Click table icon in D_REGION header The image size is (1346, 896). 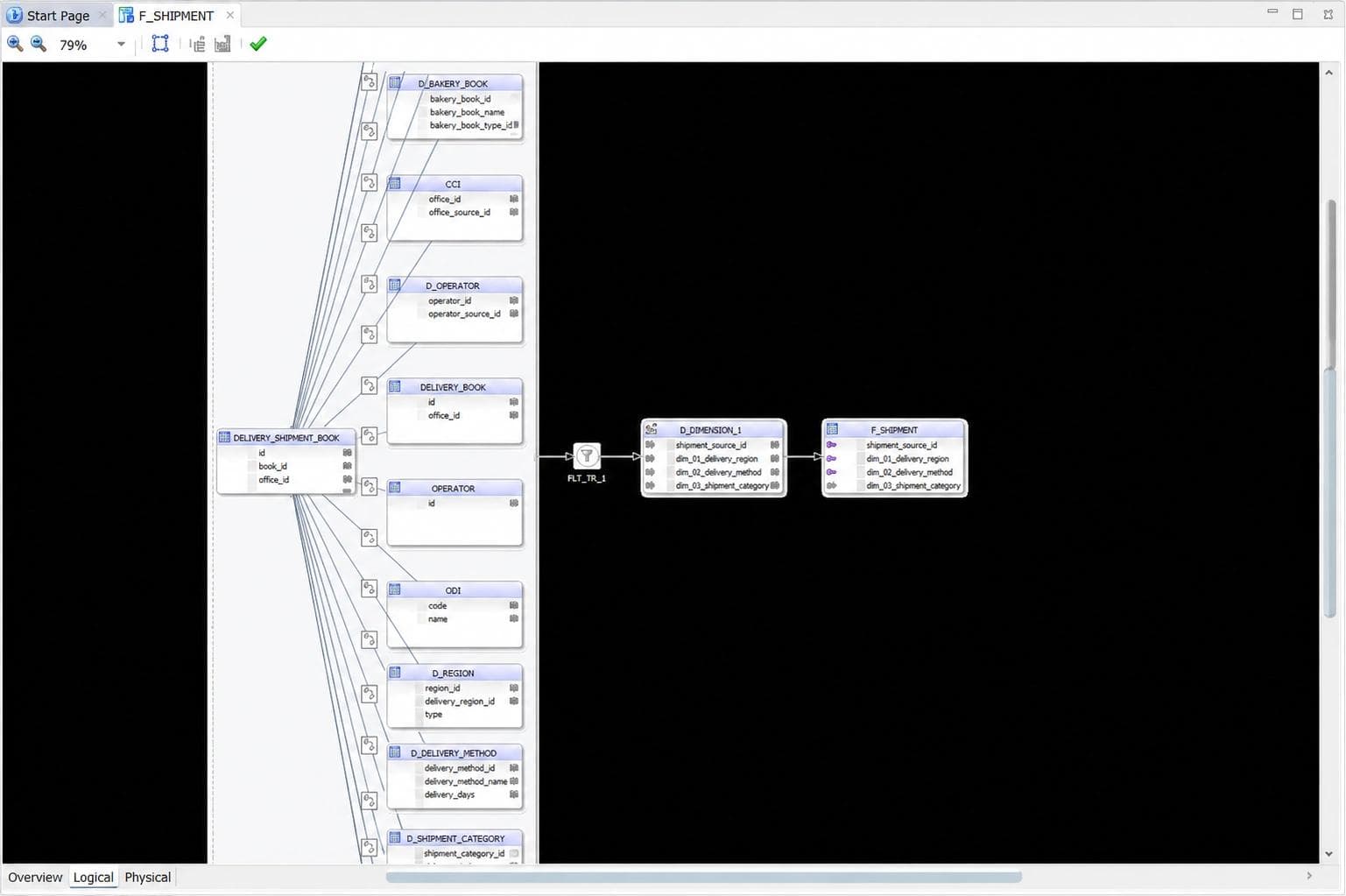[395, 673]
